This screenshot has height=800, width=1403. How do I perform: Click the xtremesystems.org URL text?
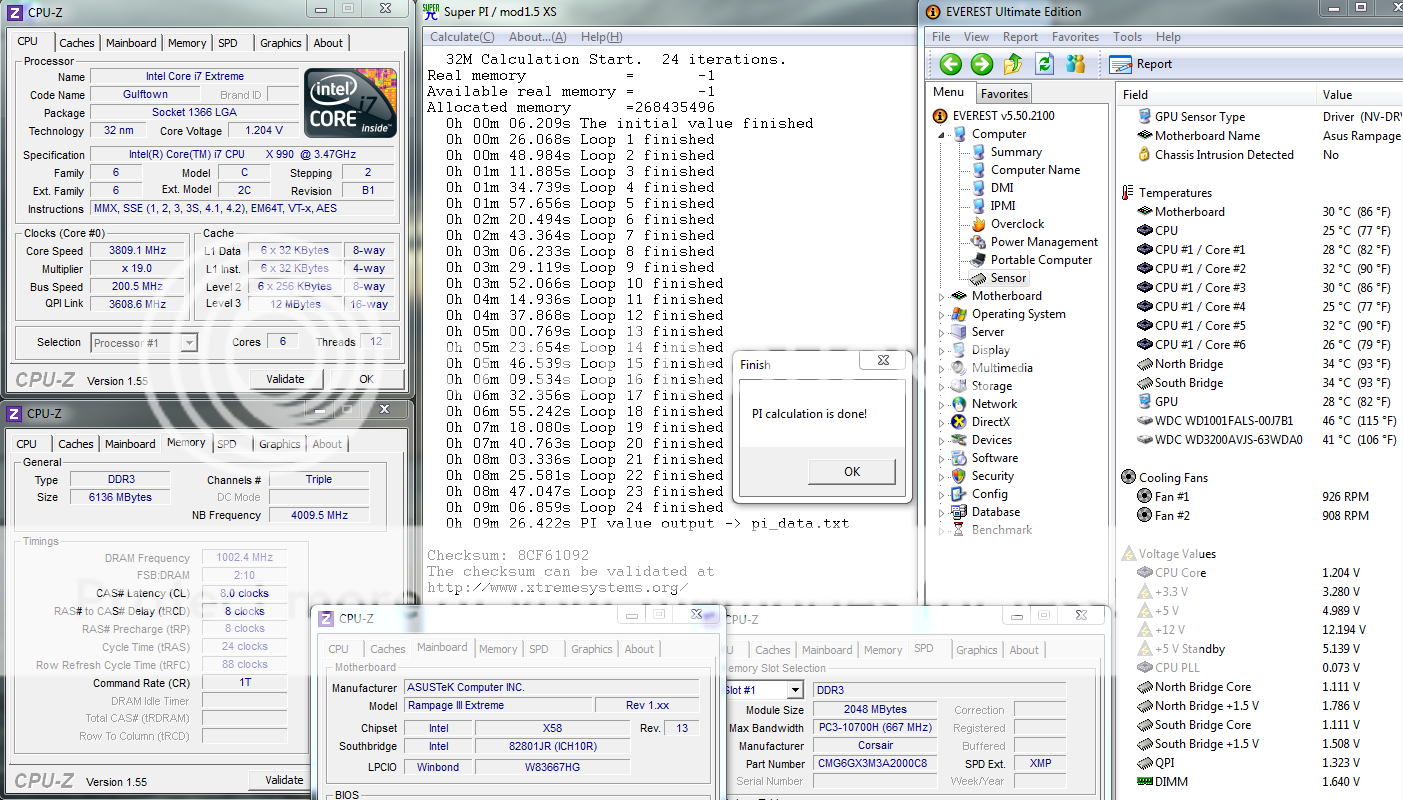point(557,588)
